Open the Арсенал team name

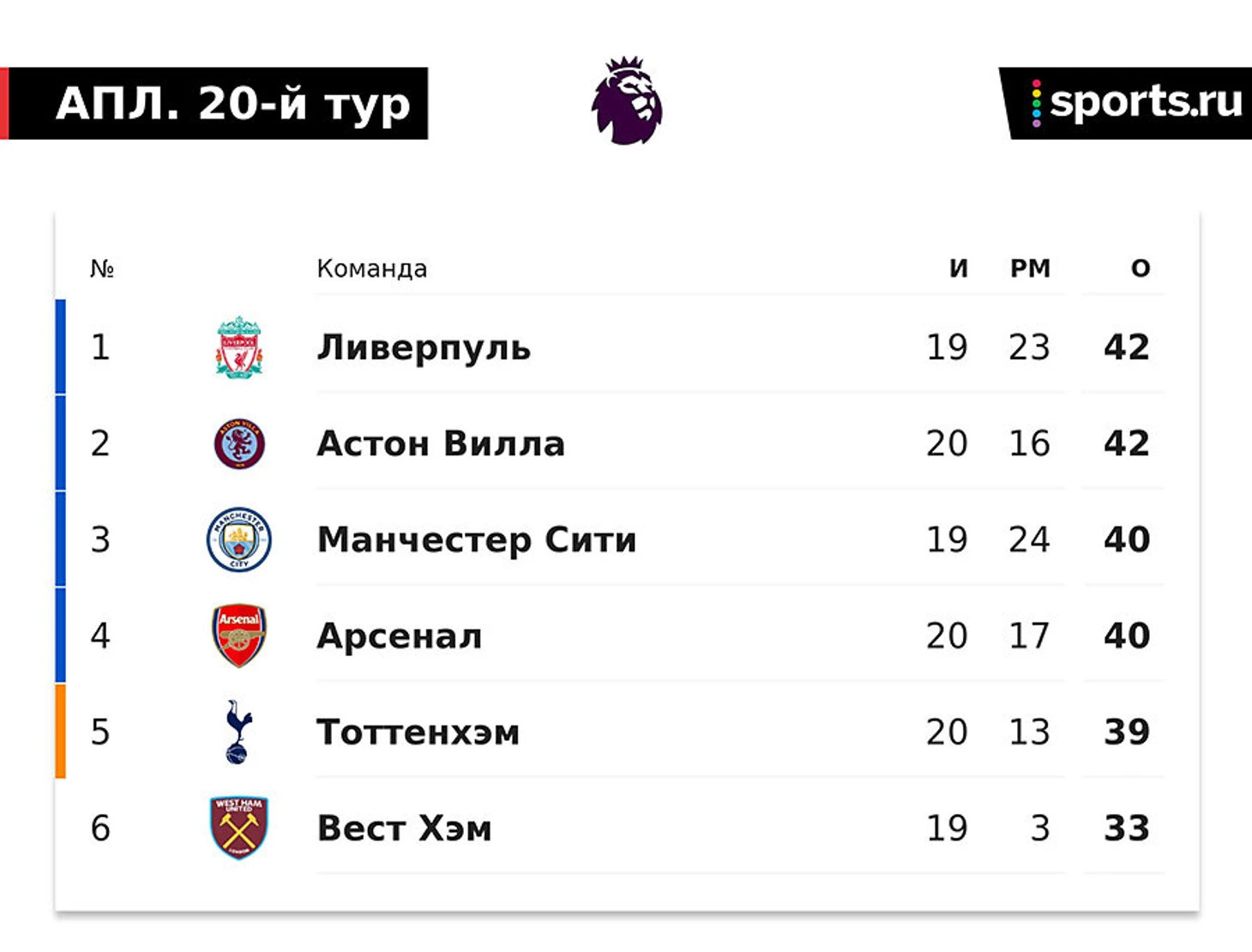point(400,636)
